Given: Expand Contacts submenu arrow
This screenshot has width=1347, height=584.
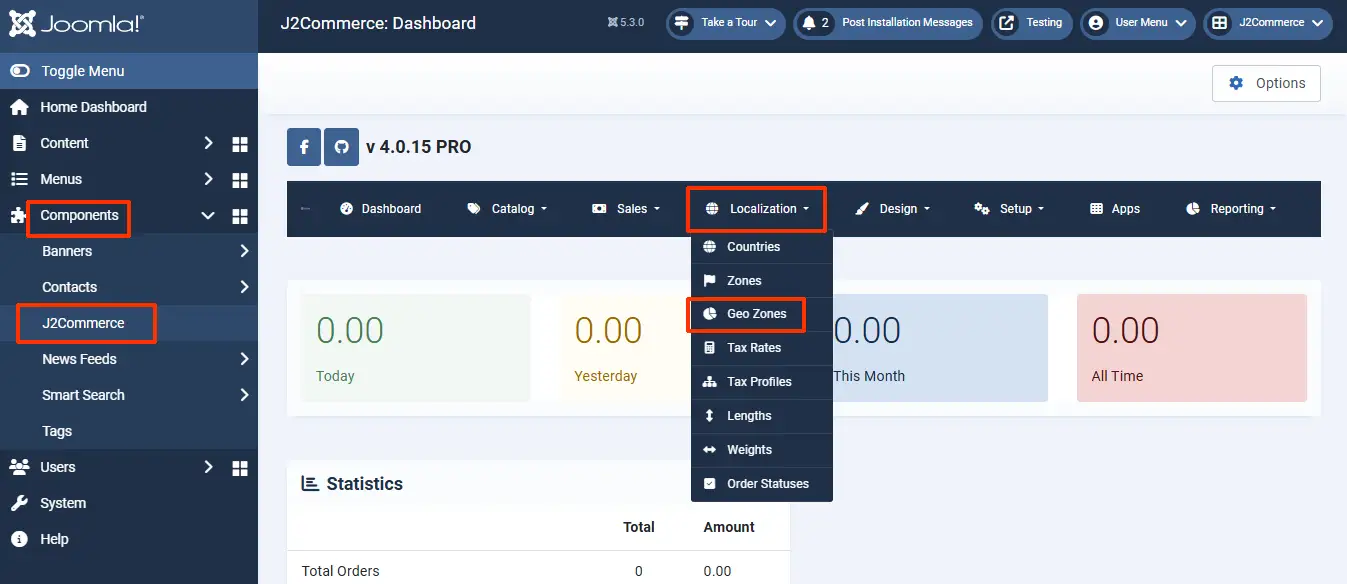Looking at the screenshot, I should (244, 287).
